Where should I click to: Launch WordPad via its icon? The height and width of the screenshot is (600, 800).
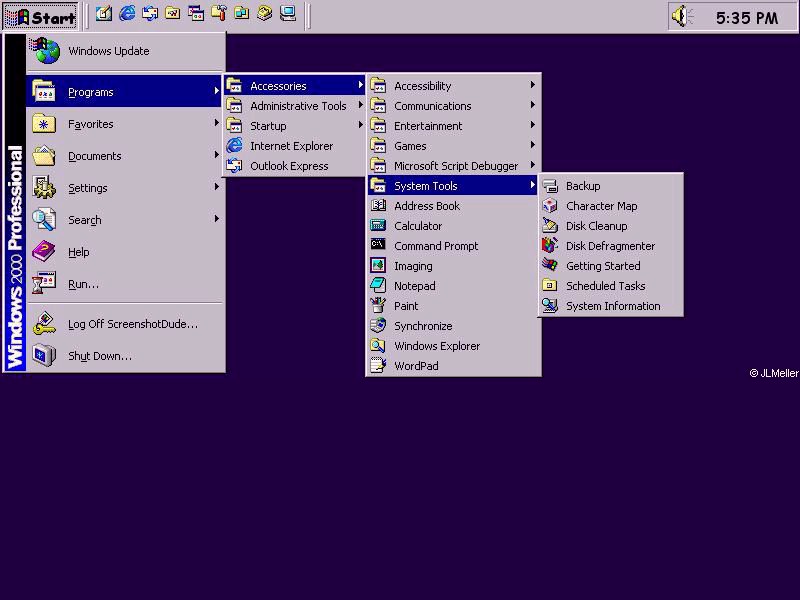(378, 365)
